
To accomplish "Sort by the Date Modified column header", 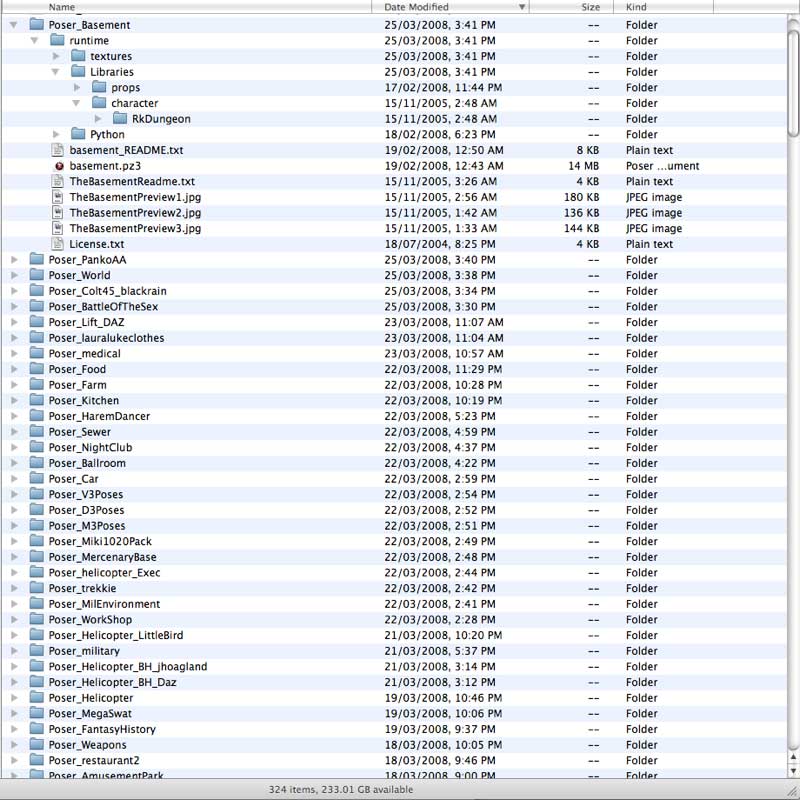I will [x=451, y=7].
